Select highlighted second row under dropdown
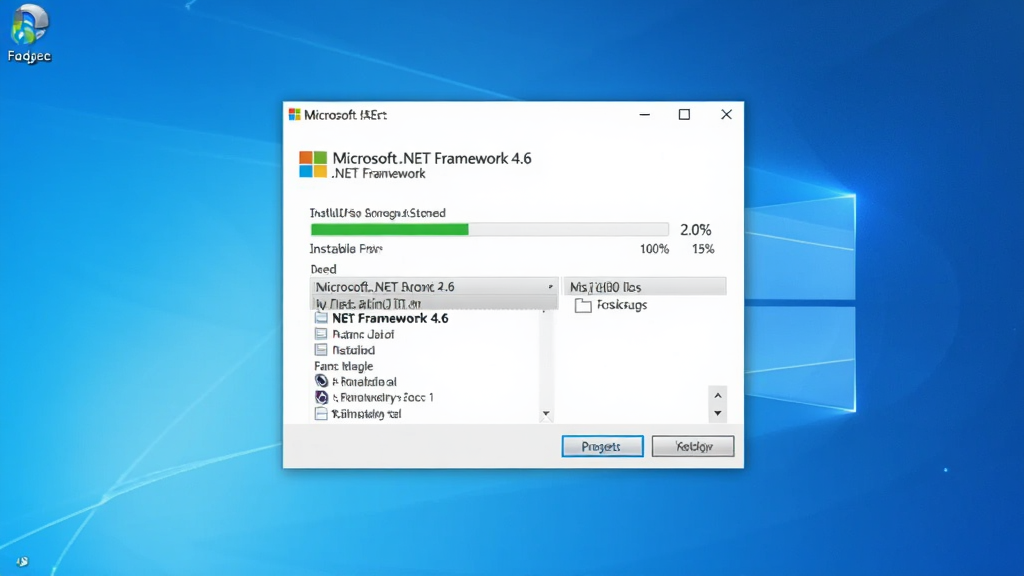1024x576 pixels. (x=434, y=303)
